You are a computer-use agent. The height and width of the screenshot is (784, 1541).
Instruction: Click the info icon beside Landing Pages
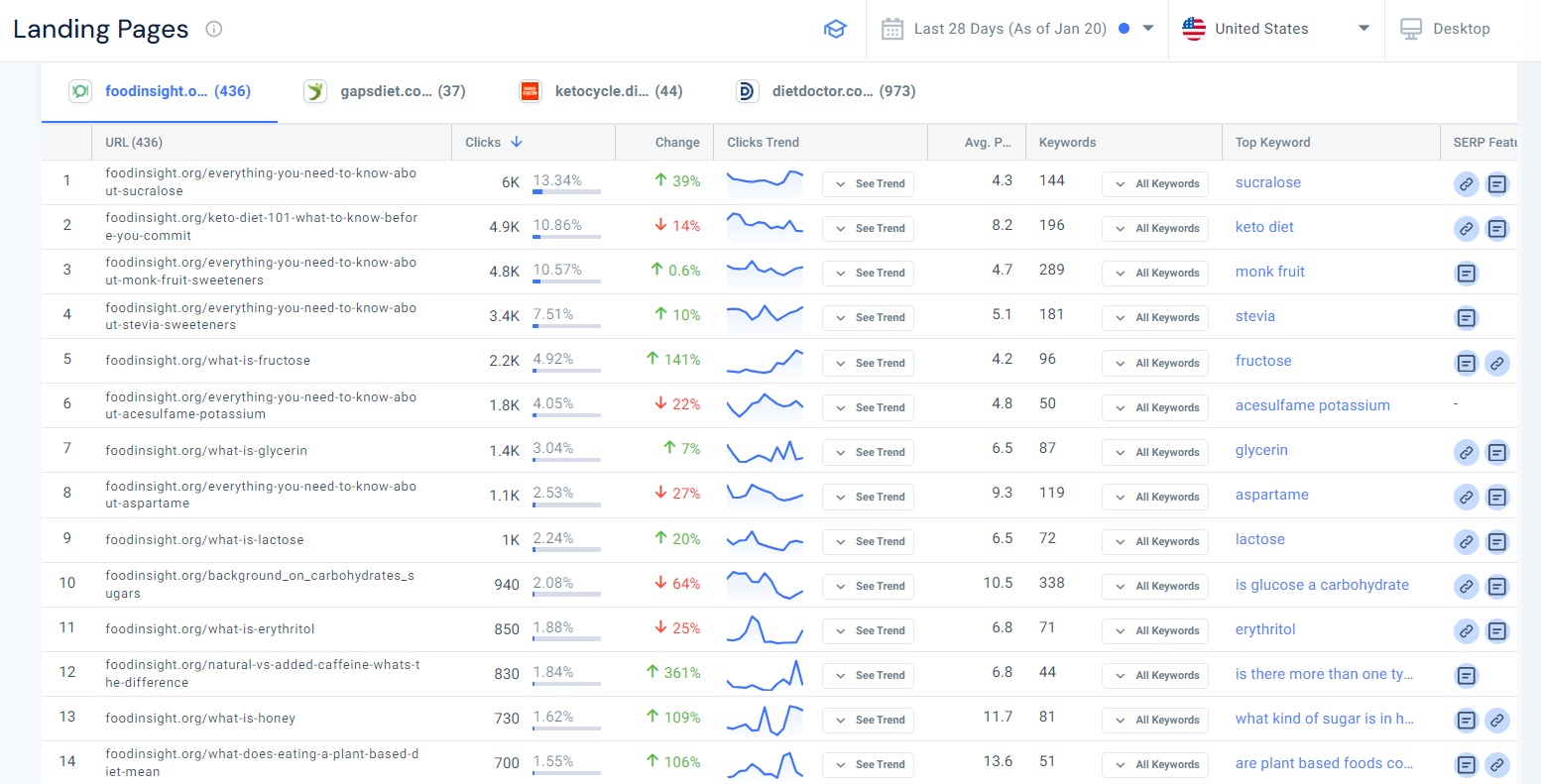coord(213,29)
